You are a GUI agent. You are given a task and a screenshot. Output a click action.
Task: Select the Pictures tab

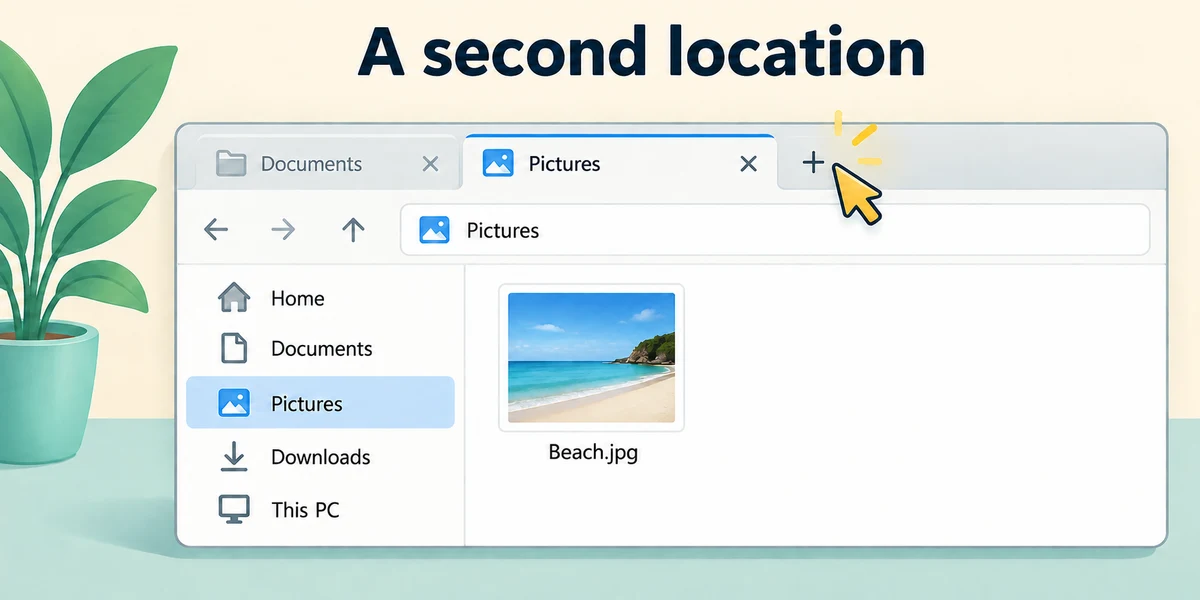tap(620, 163)
